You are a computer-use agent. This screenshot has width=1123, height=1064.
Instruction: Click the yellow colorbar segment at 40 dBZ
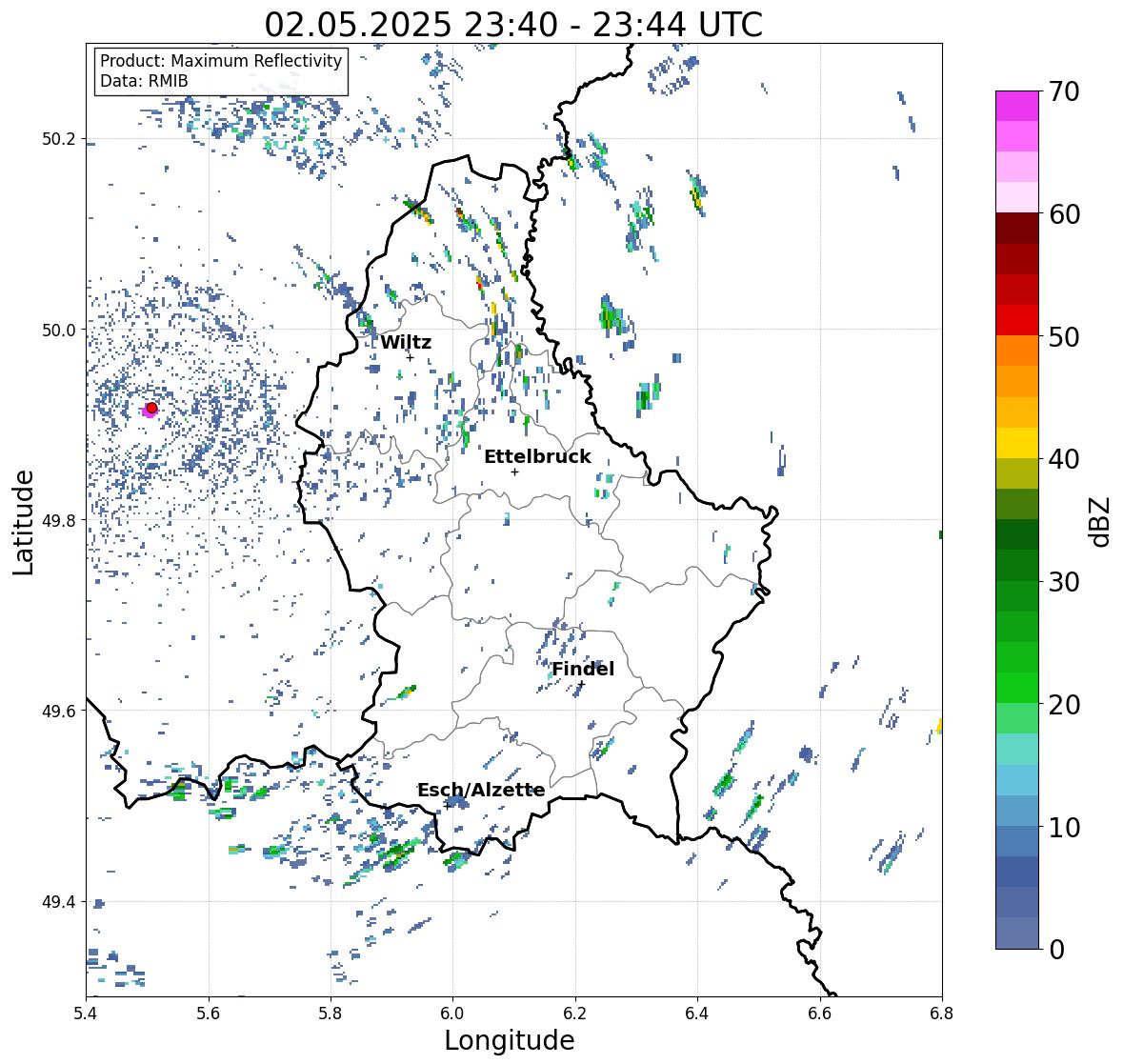pyautogui.click(x=1017, y=443)
